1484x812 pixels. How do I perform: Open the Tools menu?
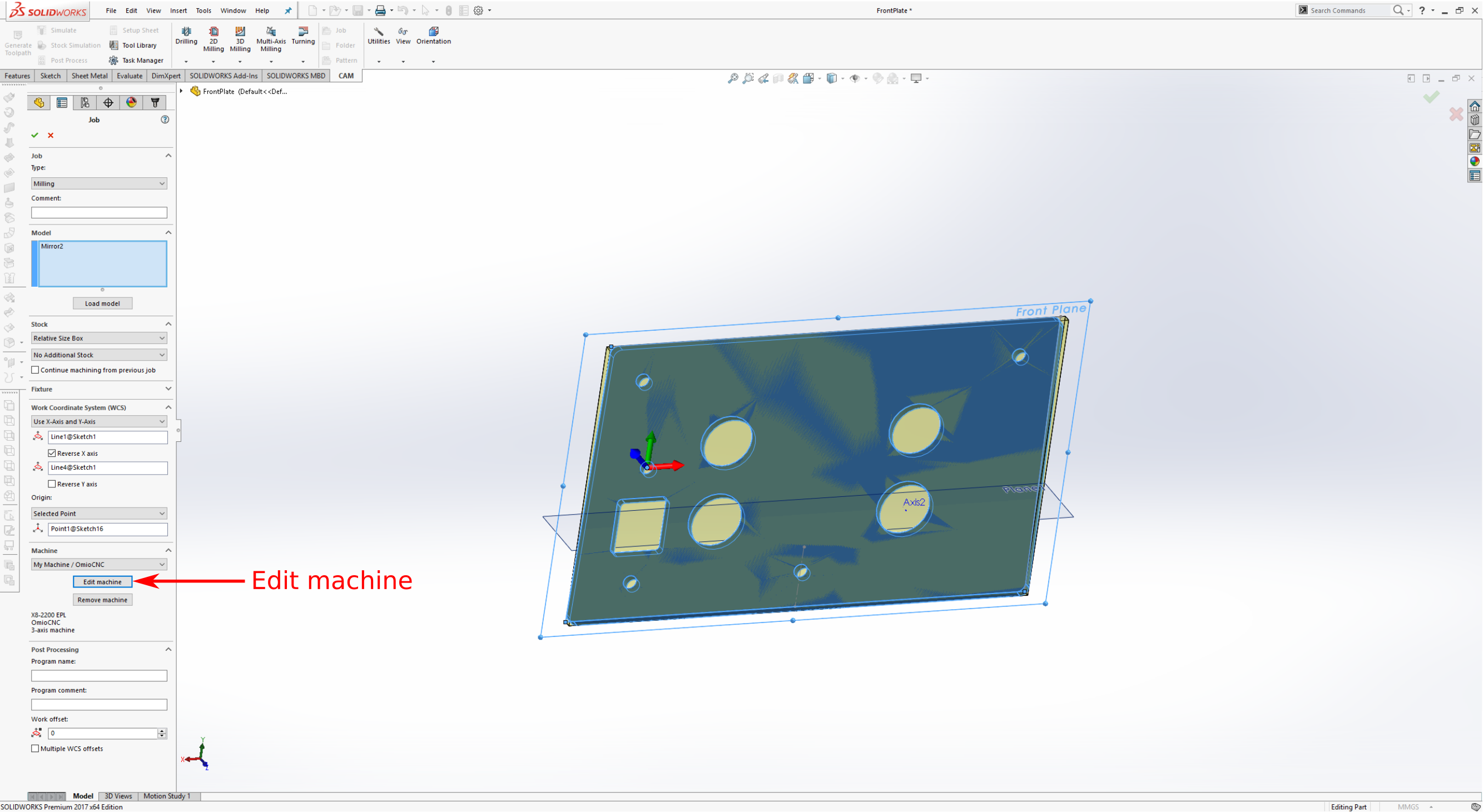(203, 11)
